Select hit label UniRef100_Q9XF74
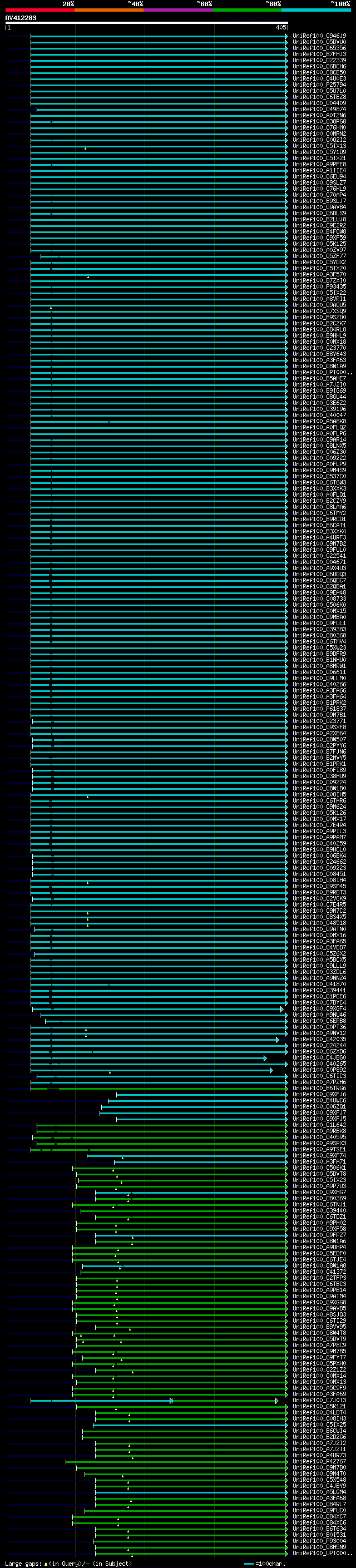356x1568 pixels. (x=319, y=1155)
